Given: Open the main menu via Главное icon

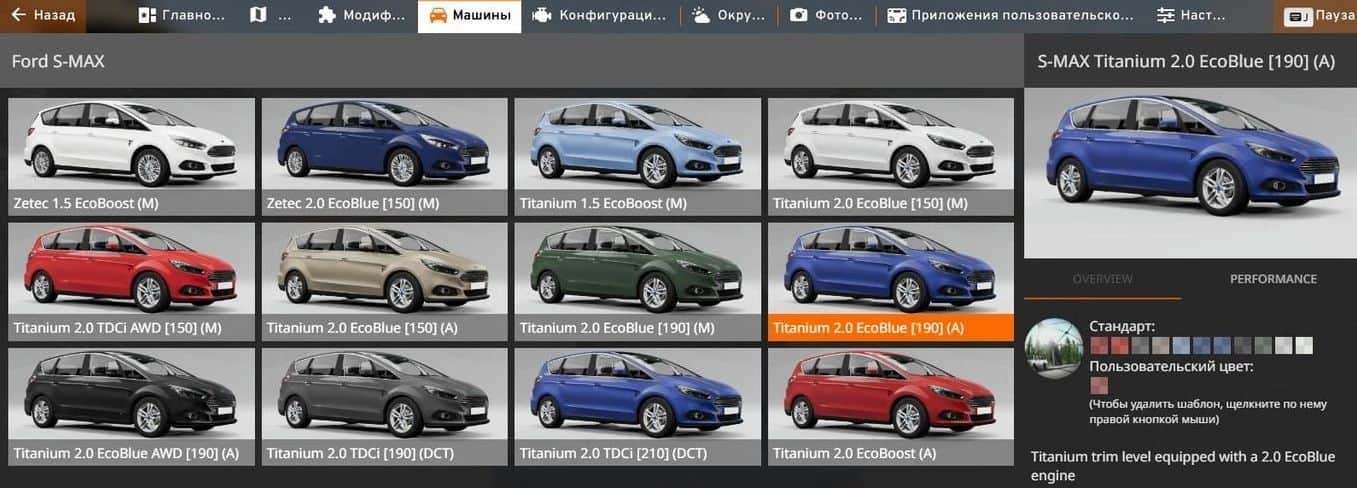Looking at the screenshot, I should pos(147,16).
